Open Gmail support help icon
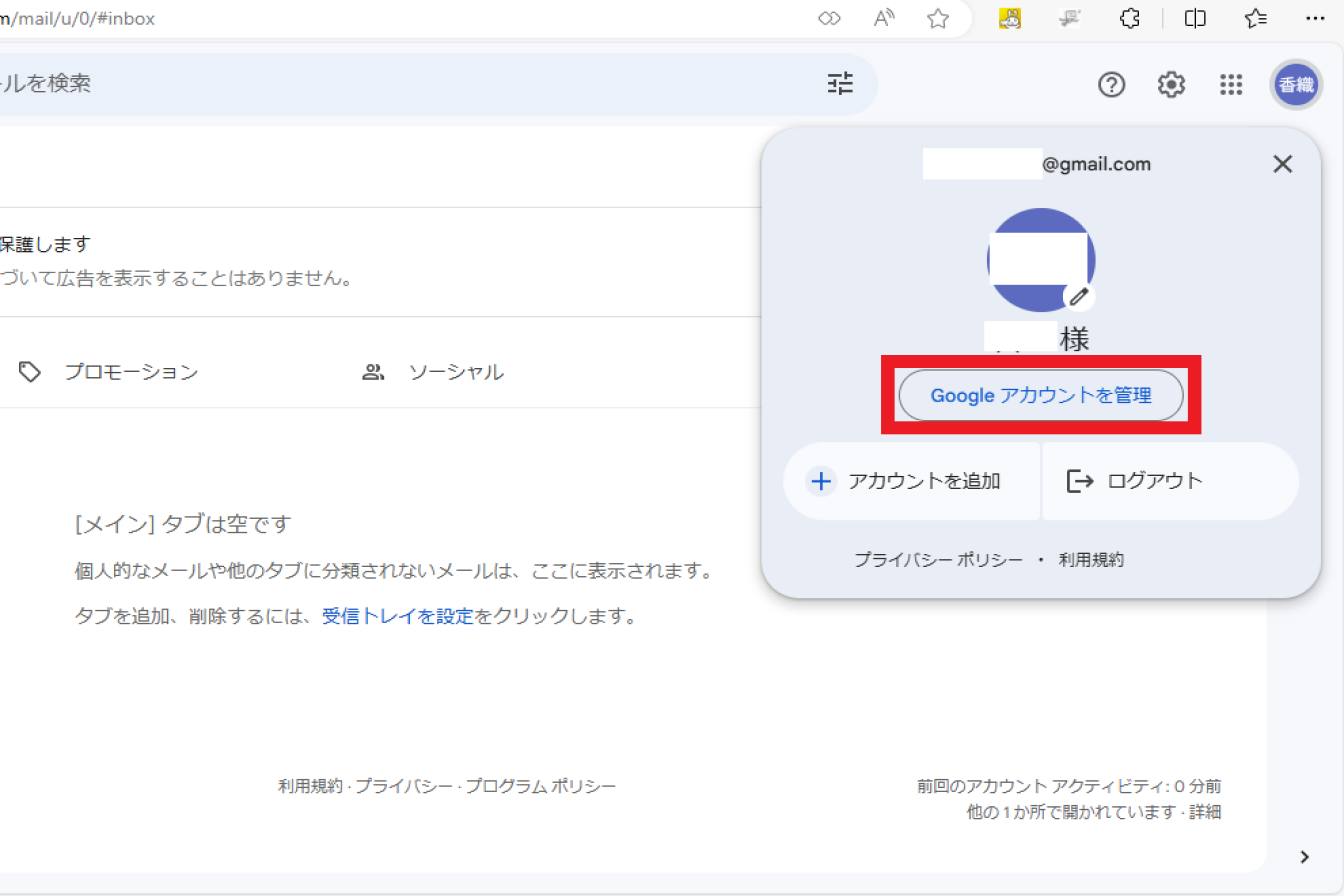Screen dimensions: 1344x896 [x=1111, y=85]
